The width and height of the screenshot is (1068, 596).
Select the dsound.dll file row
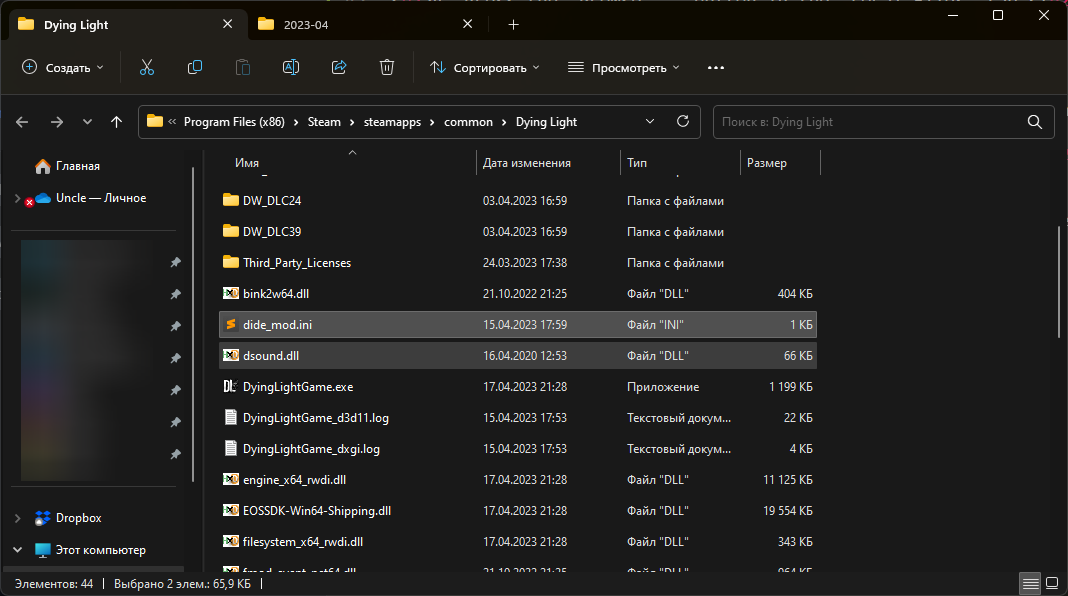[518, 356]
